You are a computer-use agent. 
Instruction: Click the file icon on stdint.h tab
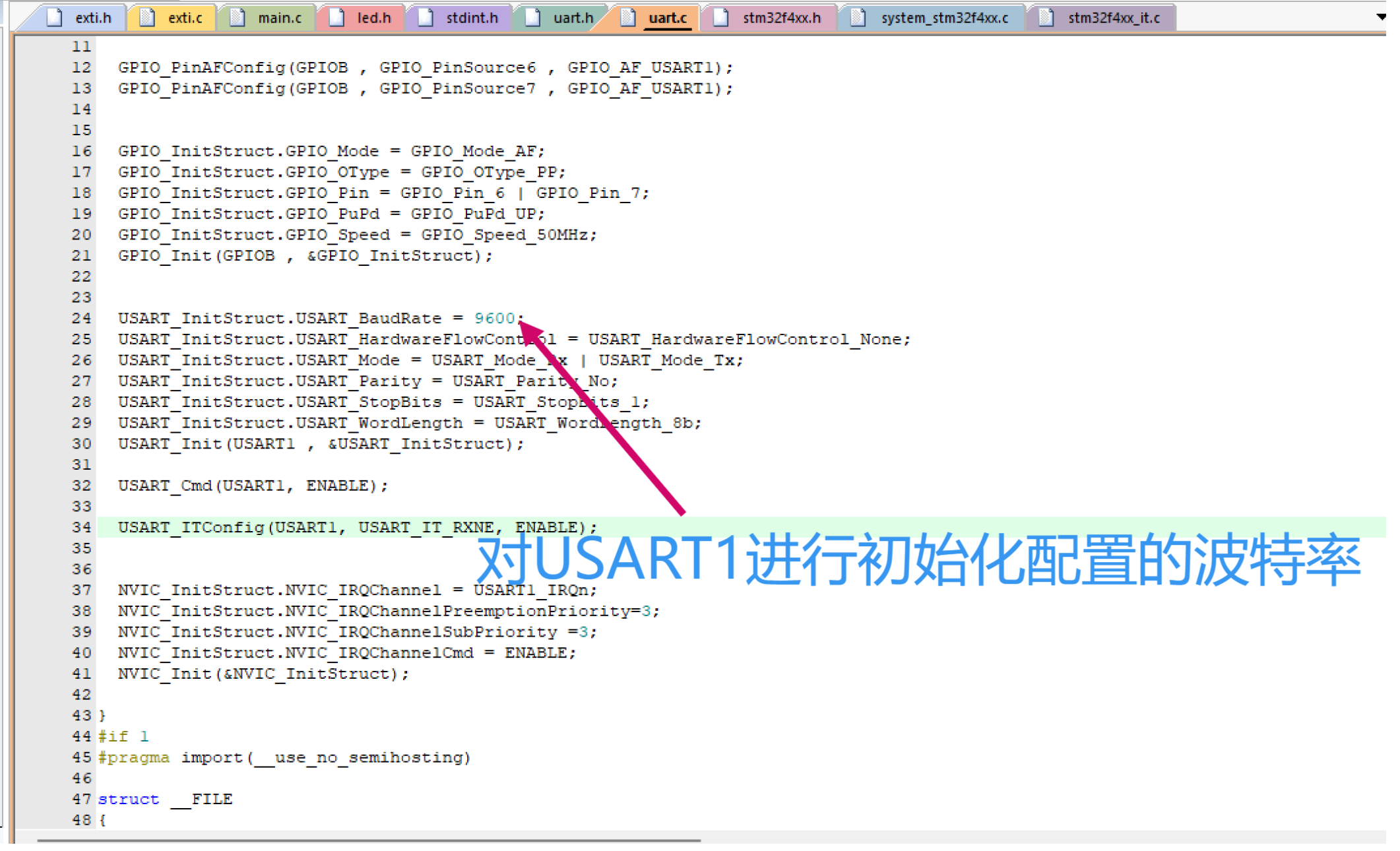pyautogui.click(x=426, y=18)
